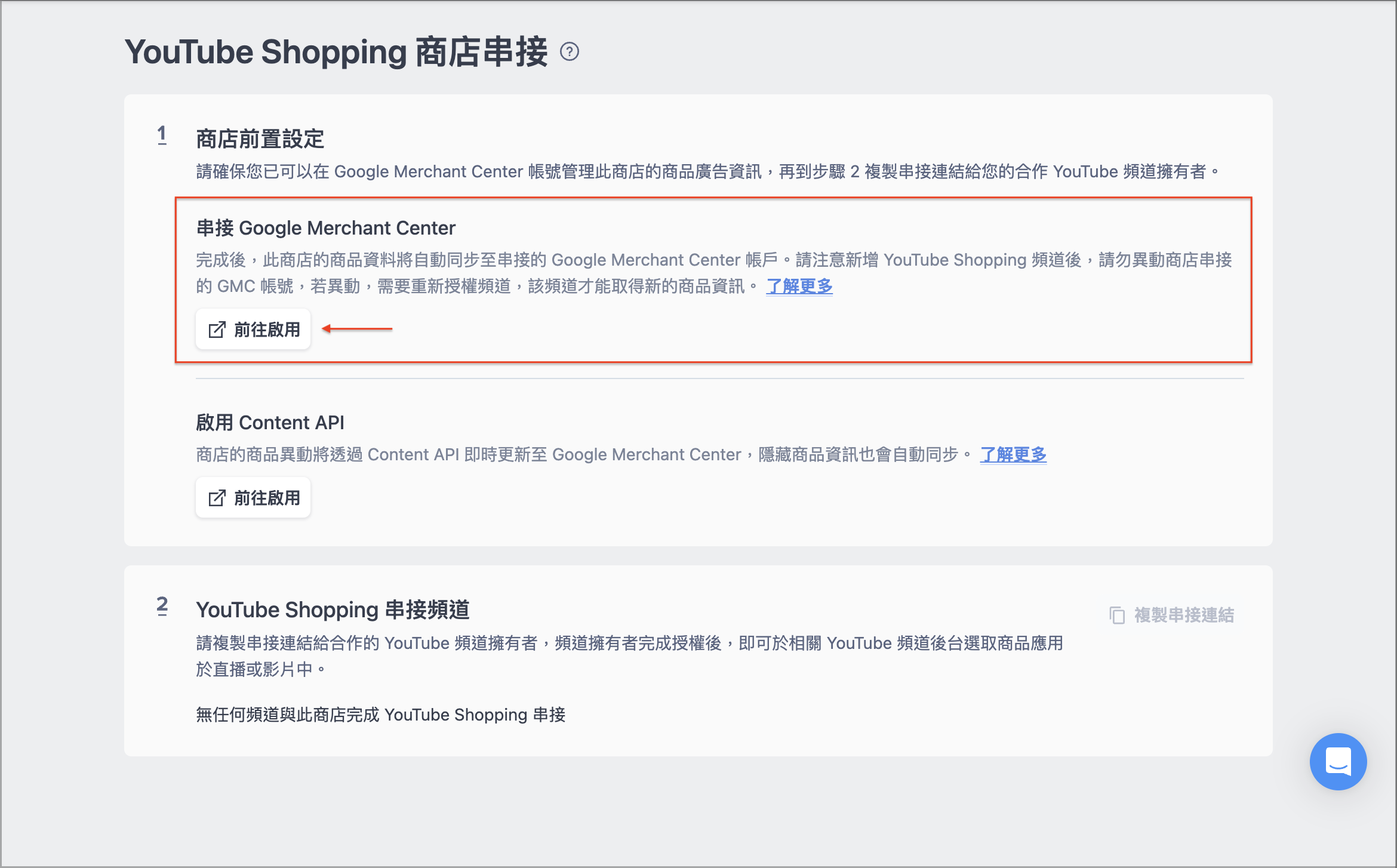Open the blue chat support bubble
This screenshot has height=868, width=1397.
(1337, 761)
